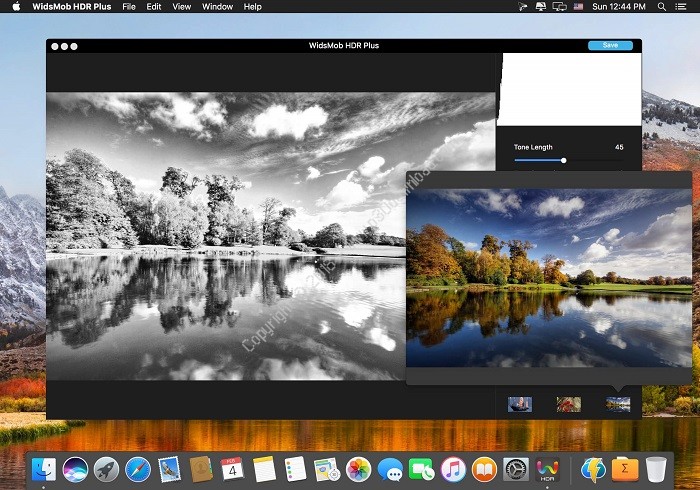Viewport: 700px width, 490px height.
Task: Select the boat photo thumbnail
Action: [520, 404]
